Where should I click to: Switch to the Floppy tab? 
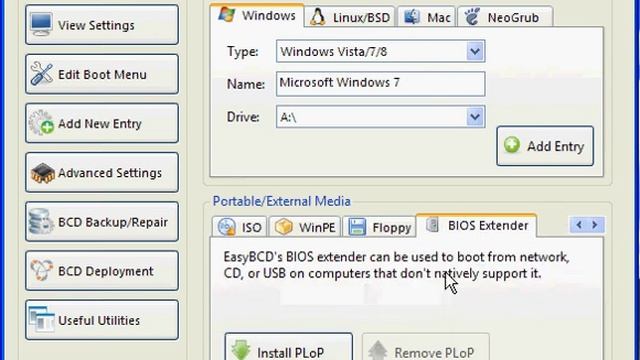[x=379, y=227]
